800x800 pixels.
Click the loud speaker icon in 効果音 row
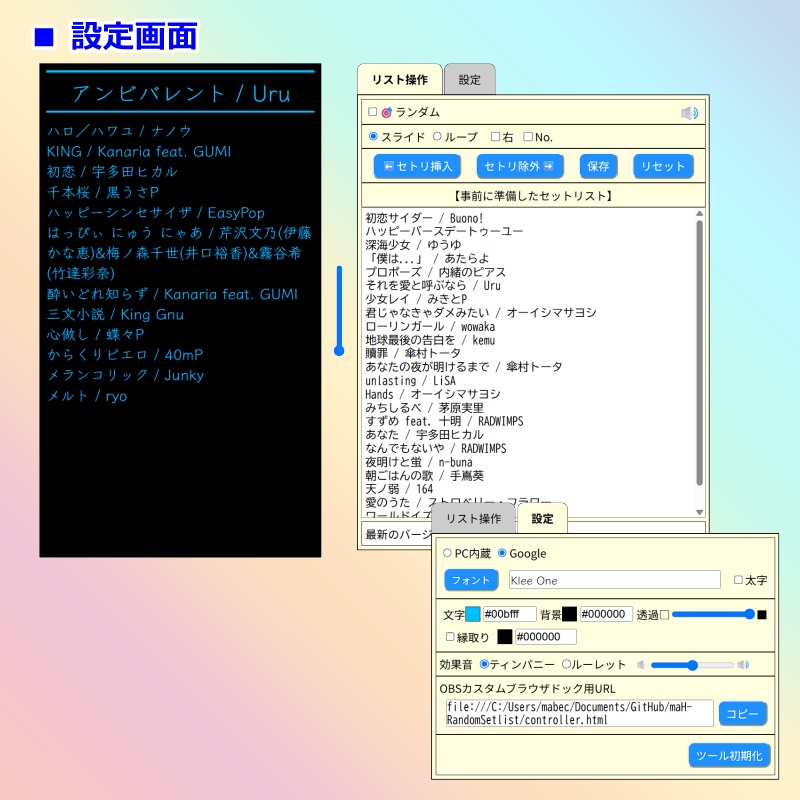743,664
